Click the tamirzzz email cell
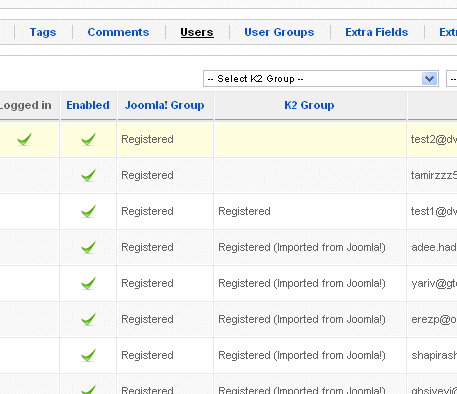 click(x=434, y=175)
